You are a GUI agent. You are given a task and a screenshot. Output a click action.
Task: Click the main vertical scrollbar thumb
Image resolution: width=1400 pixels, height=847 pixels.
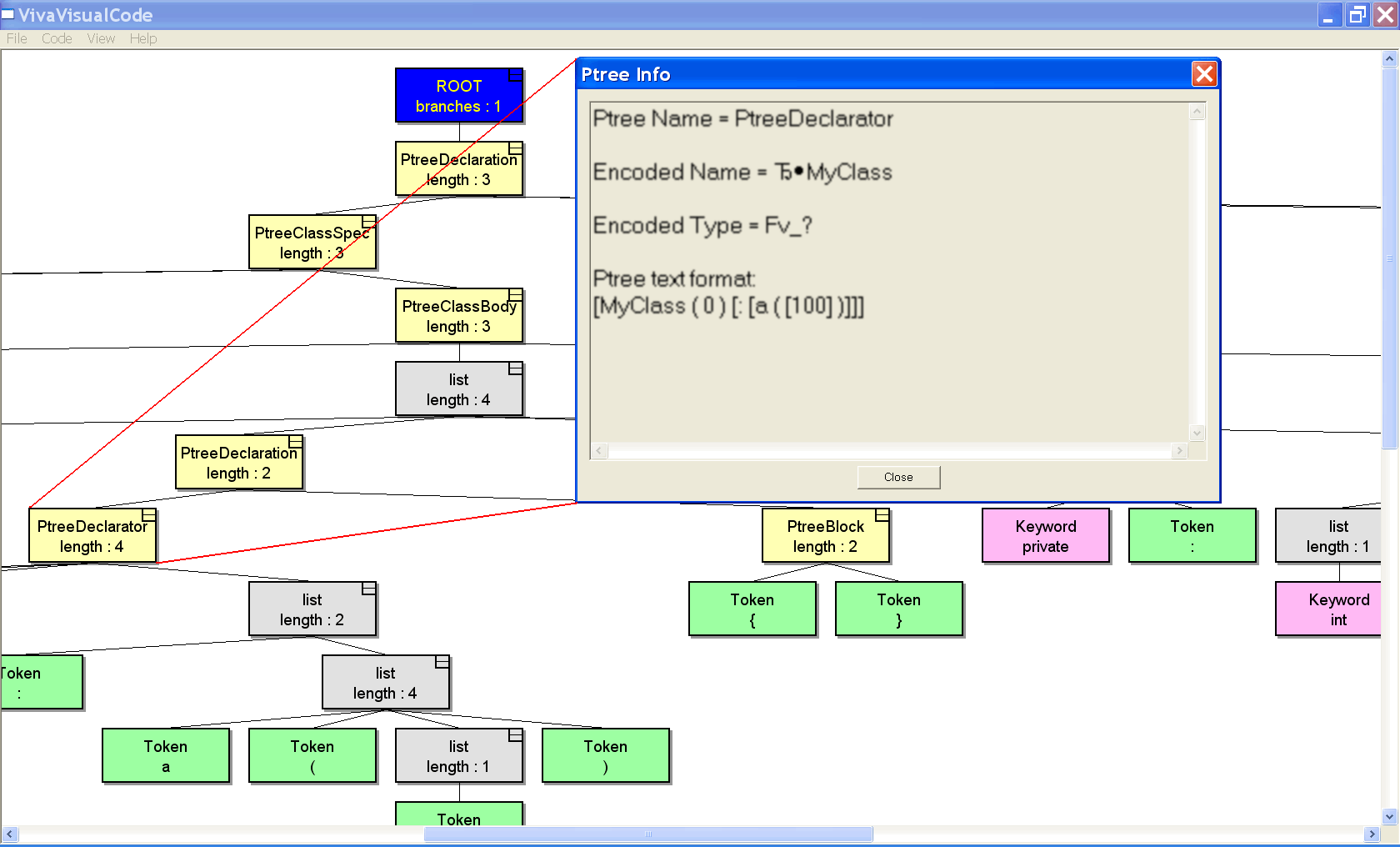pyautogui.click(x=1389, y=258)
